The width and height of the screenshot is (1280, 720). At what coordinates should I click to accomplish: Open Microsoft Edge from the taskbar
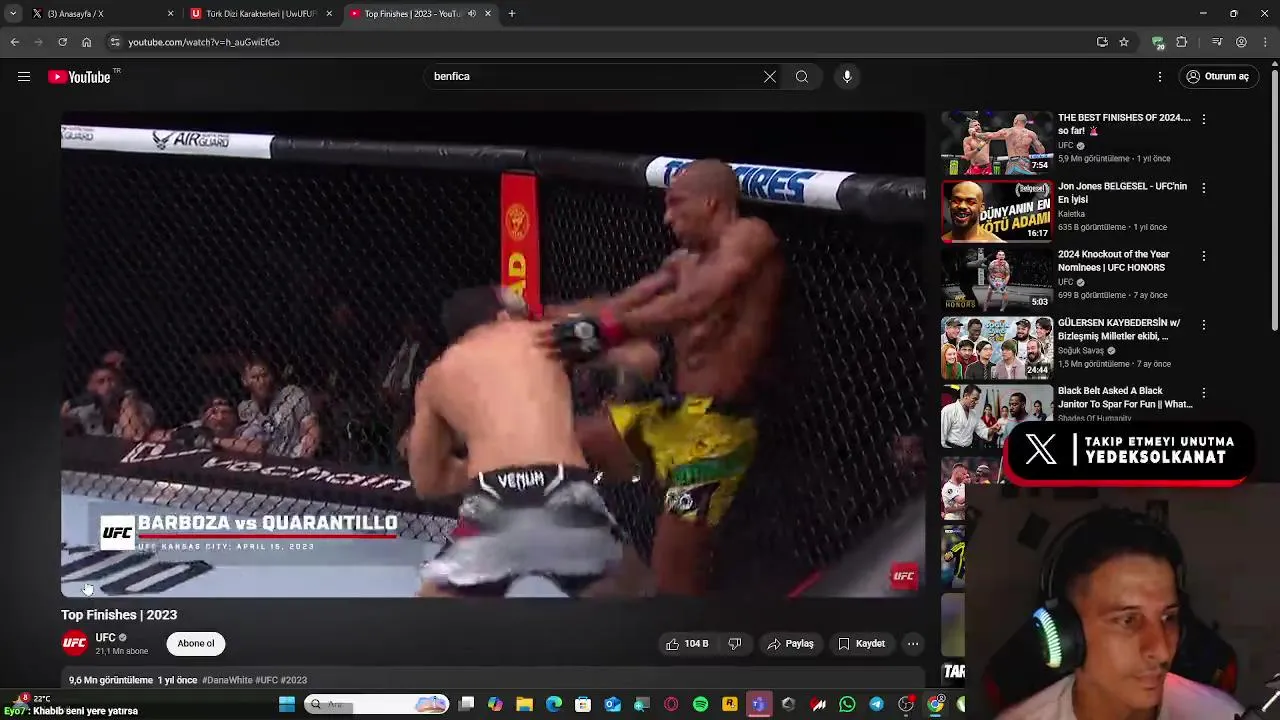click(x=554, y=705)
